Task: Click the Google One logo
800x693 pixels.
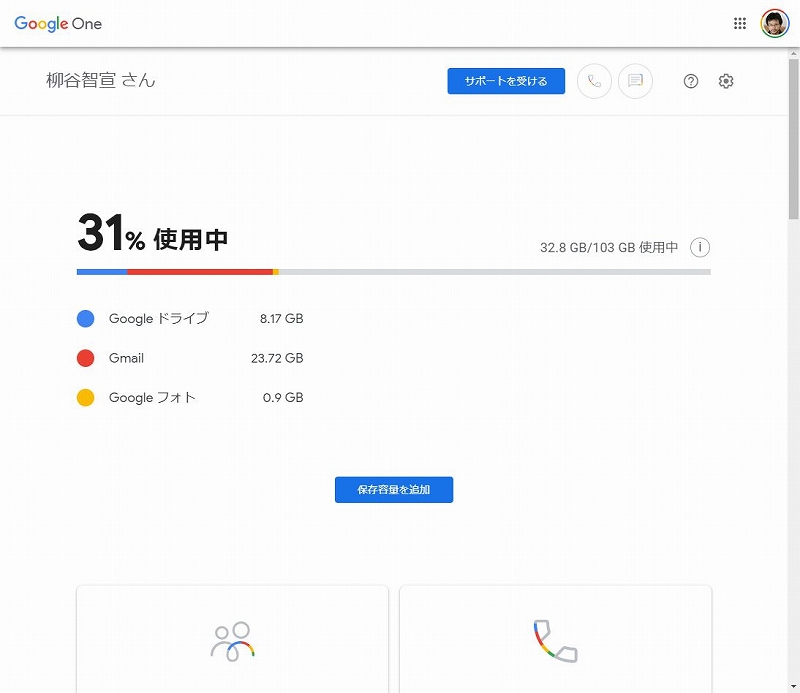Action: pyautogui.click(x=58, y=23)
